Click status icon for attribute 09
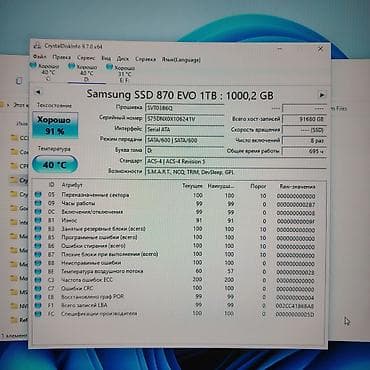This screenshot has width=370, height=370. pos(38,203)
